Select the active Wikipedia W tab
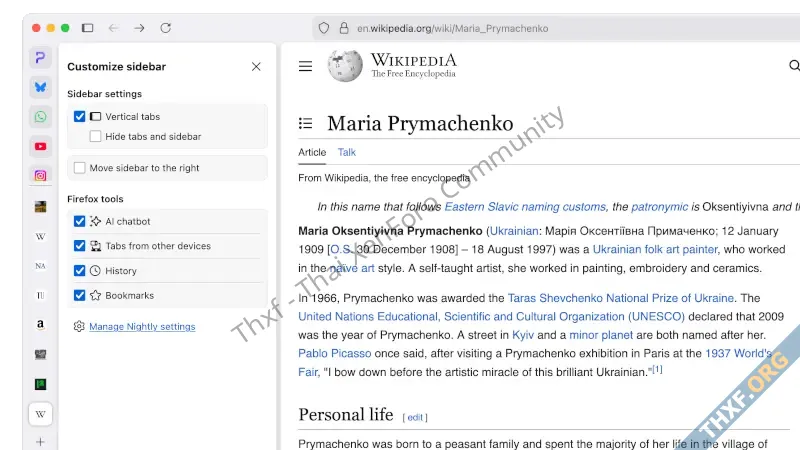 40,414
